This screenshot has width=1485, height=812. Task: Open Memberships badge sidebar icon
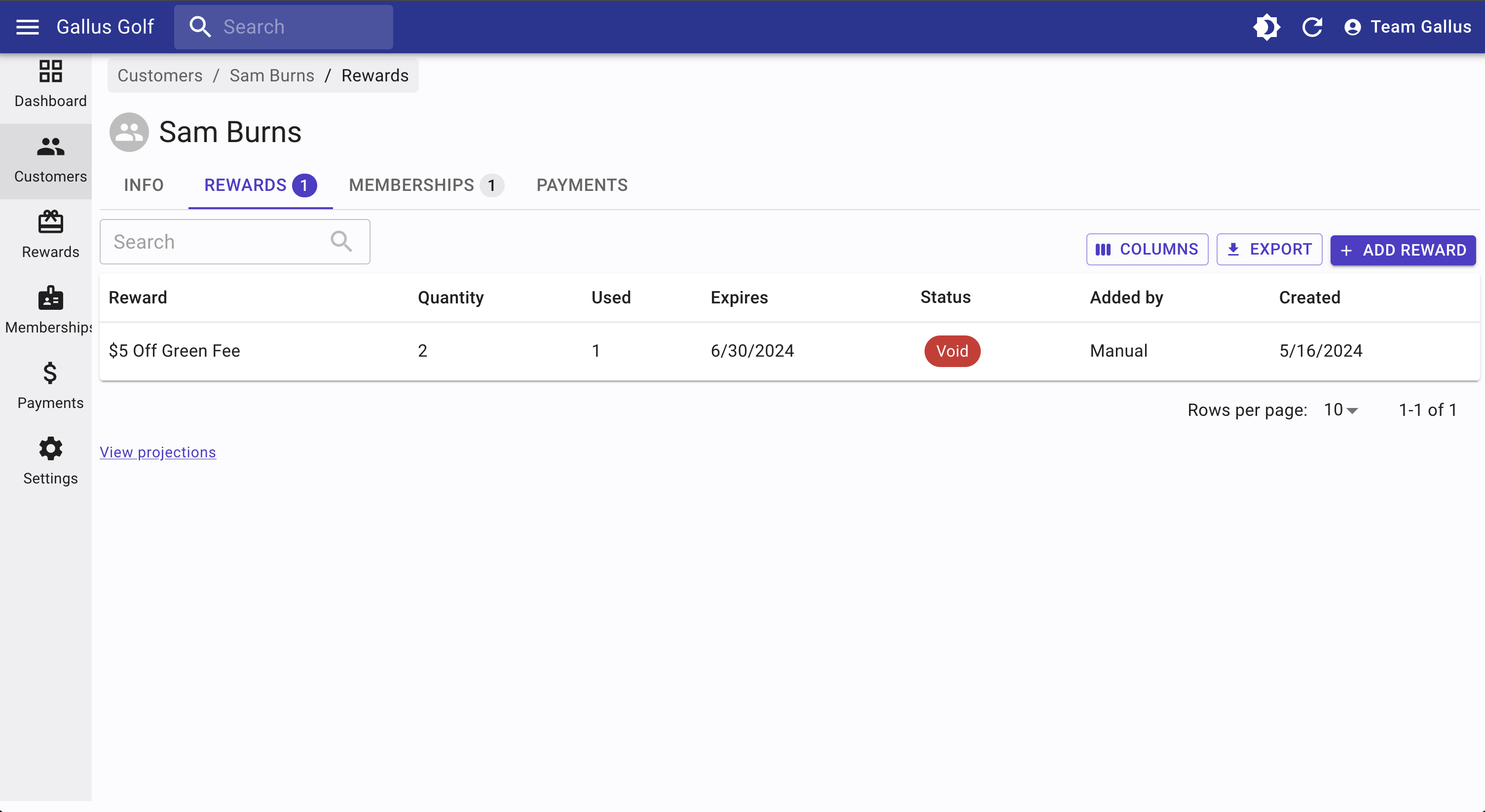point(50,297)
